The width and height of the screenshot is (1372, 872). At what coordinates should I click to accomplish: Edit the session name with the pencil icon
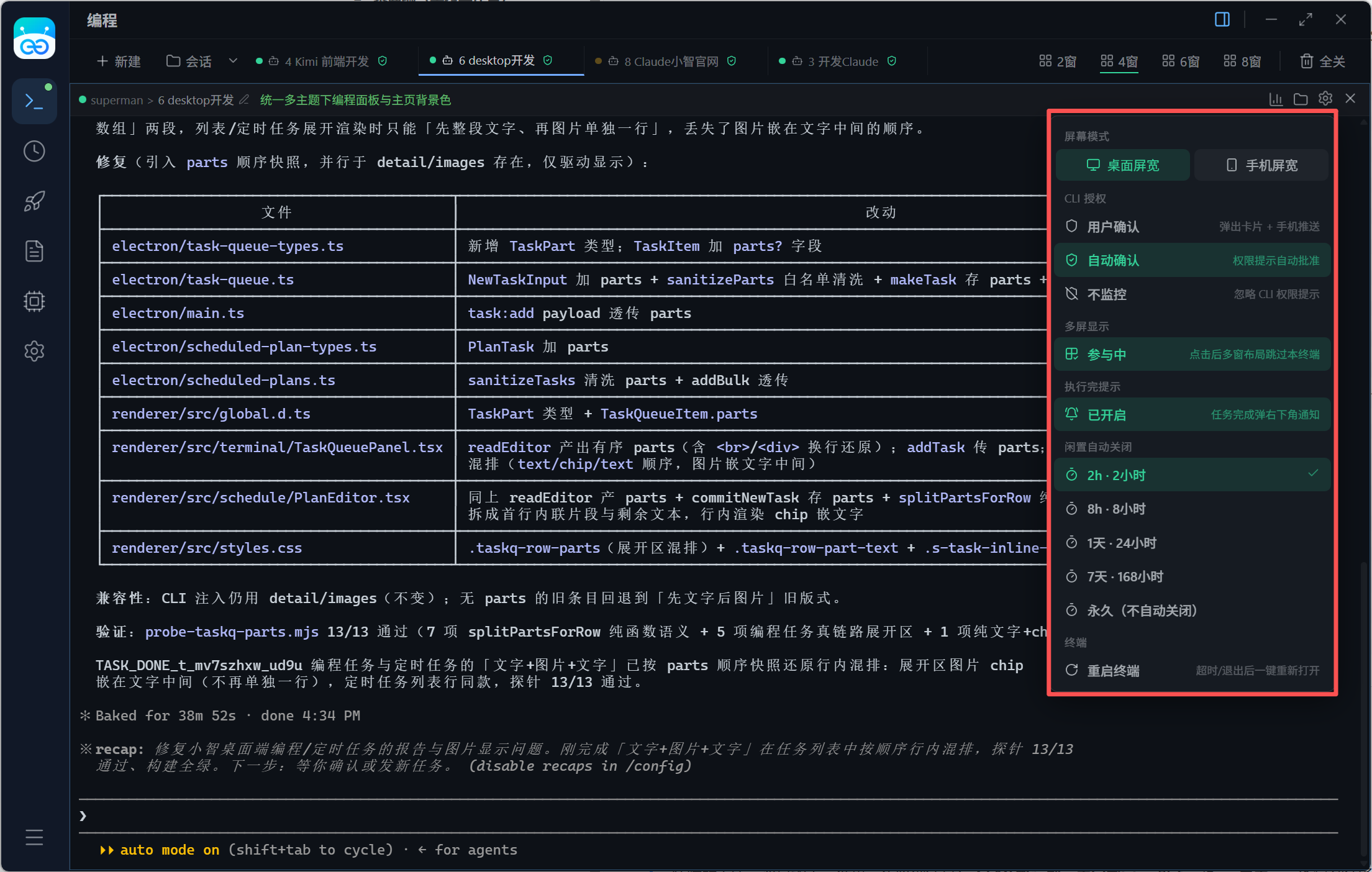[244, 99]
